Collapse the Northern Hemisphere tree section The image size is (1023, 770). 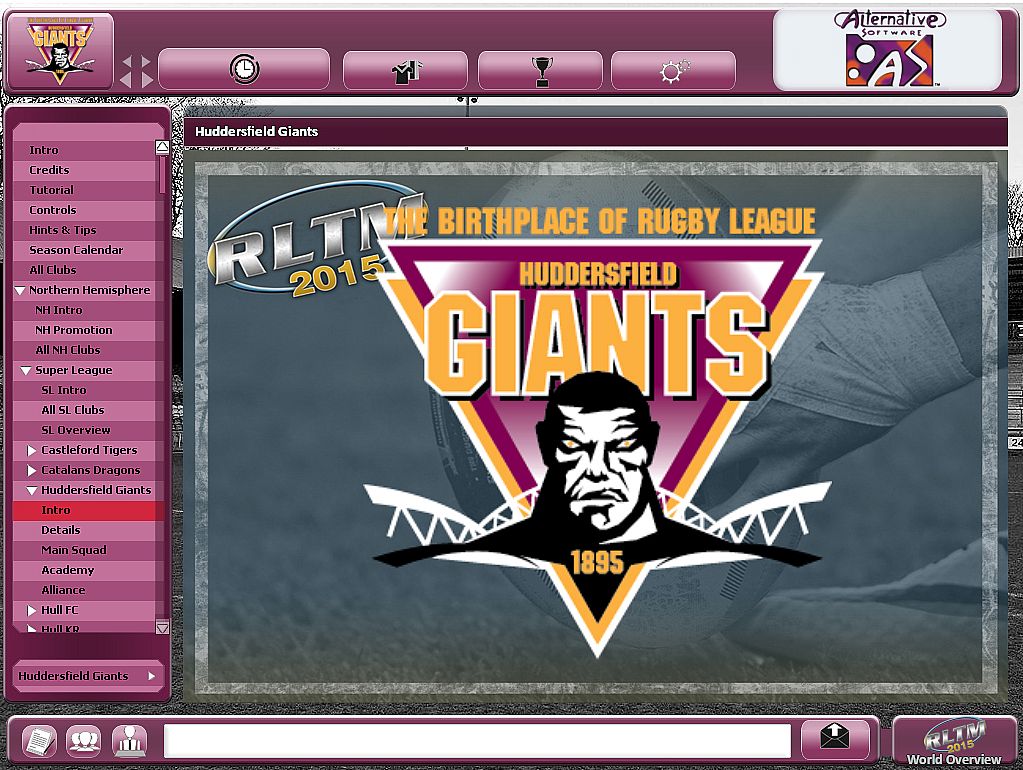[x=20, y=290]
